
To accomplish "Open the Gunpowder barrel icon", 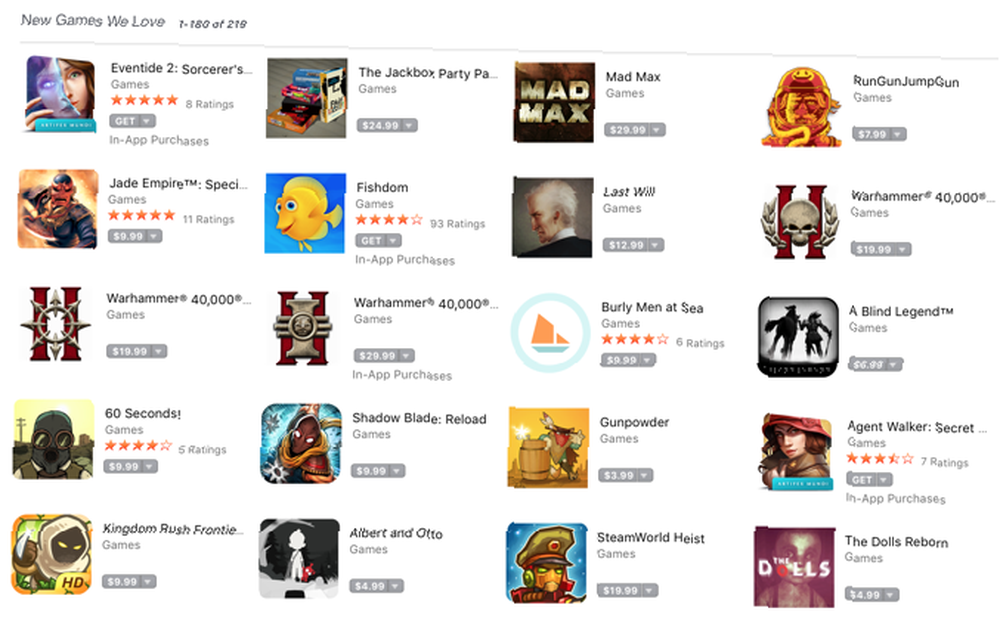I will pyautogui.click(x=548, y=448).
